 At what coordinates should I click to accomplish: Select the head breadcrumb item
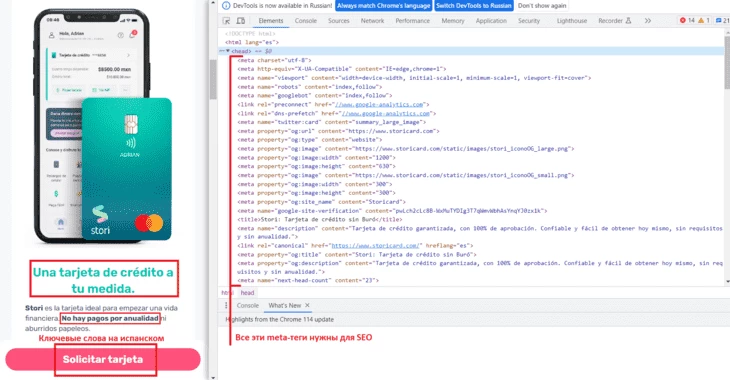(247, 293)
